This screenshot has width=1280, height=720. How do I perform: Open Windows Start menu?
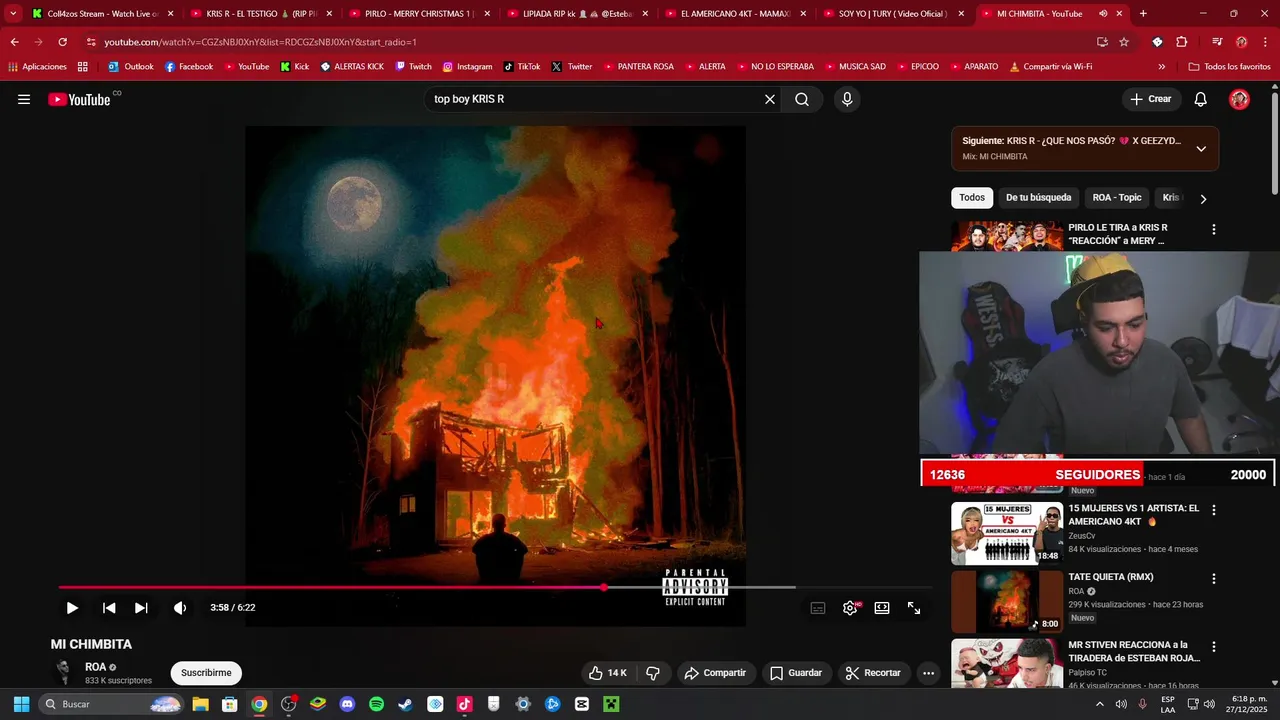point(21,704)
